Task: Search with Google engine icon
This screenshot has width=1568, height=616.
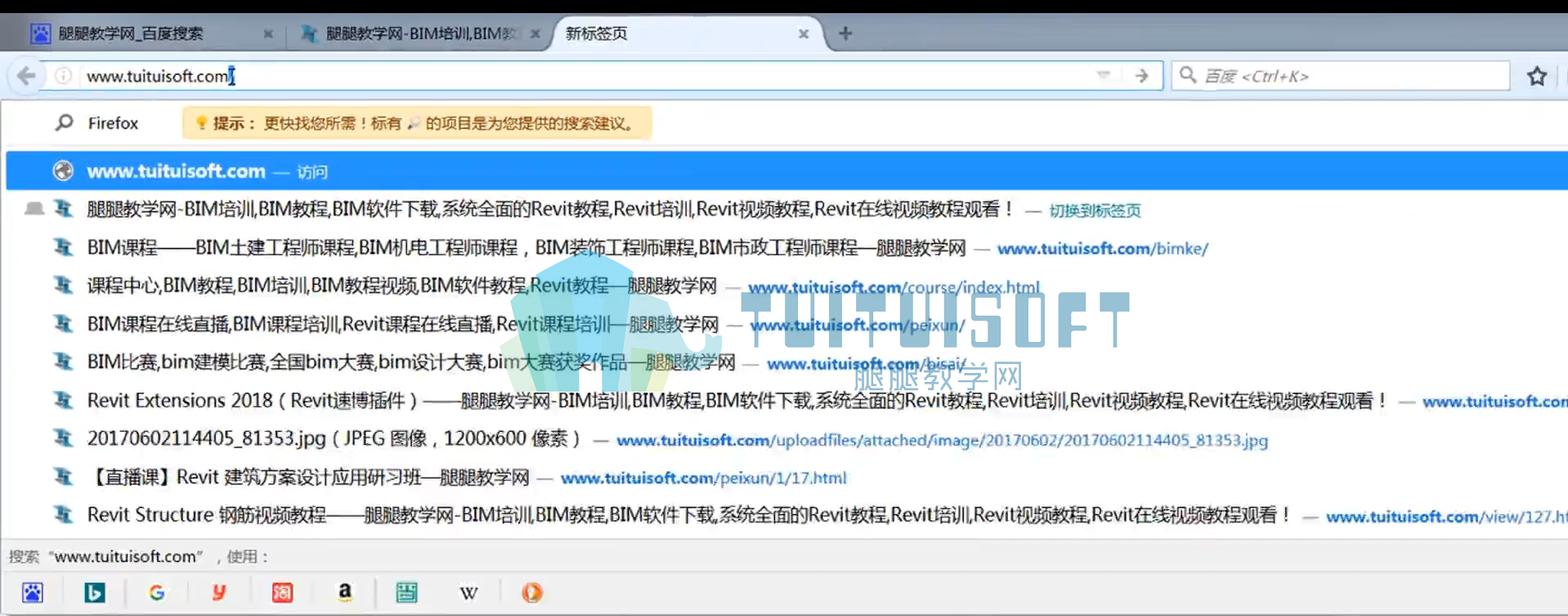Action: point(157,592)
